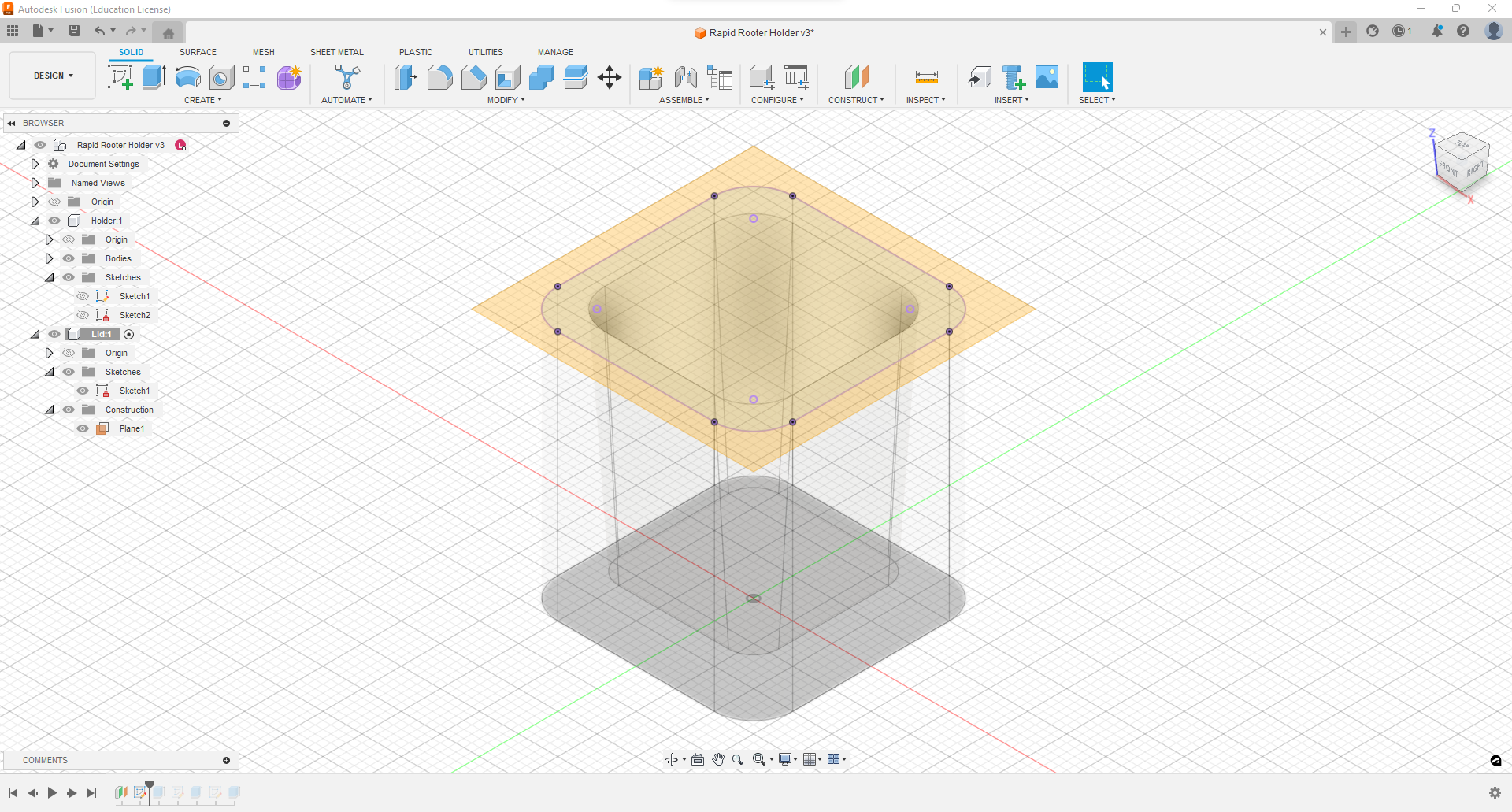Select the Joint tool

click(x=685, y=77)
